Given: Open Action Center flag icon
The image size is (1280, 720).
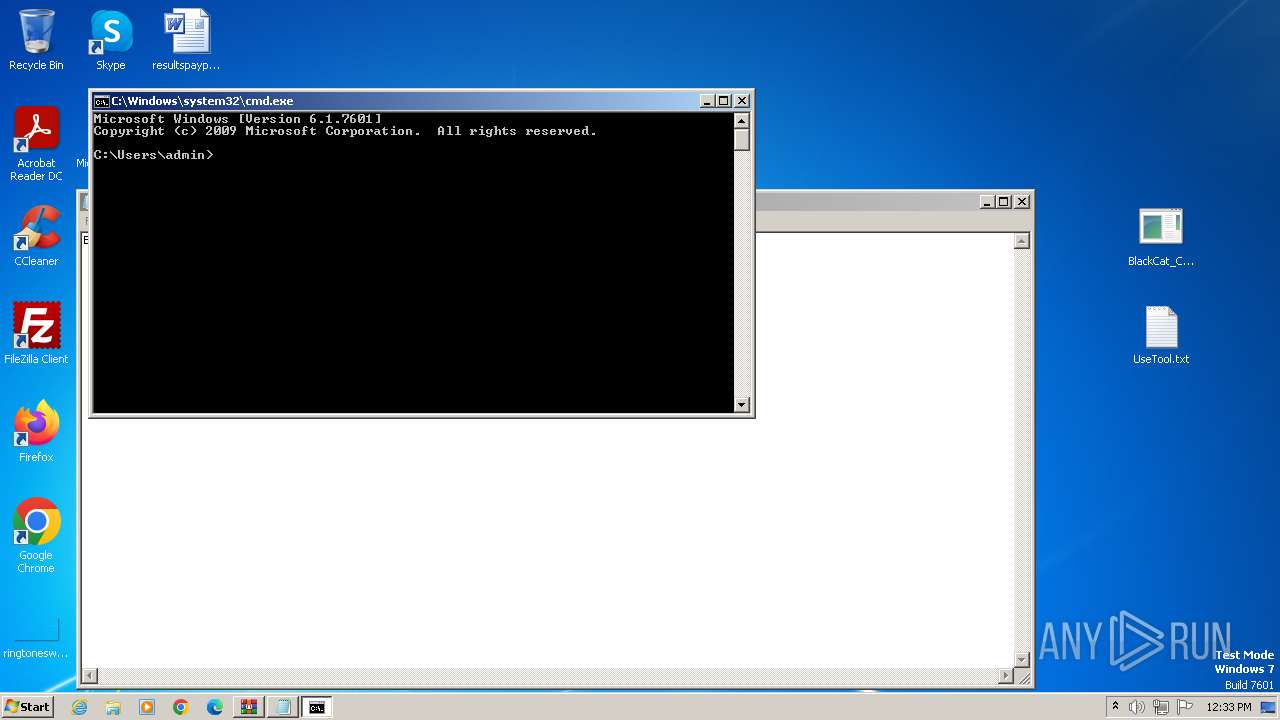Looking at the screenshot, I should click(x=1185, y=707).
